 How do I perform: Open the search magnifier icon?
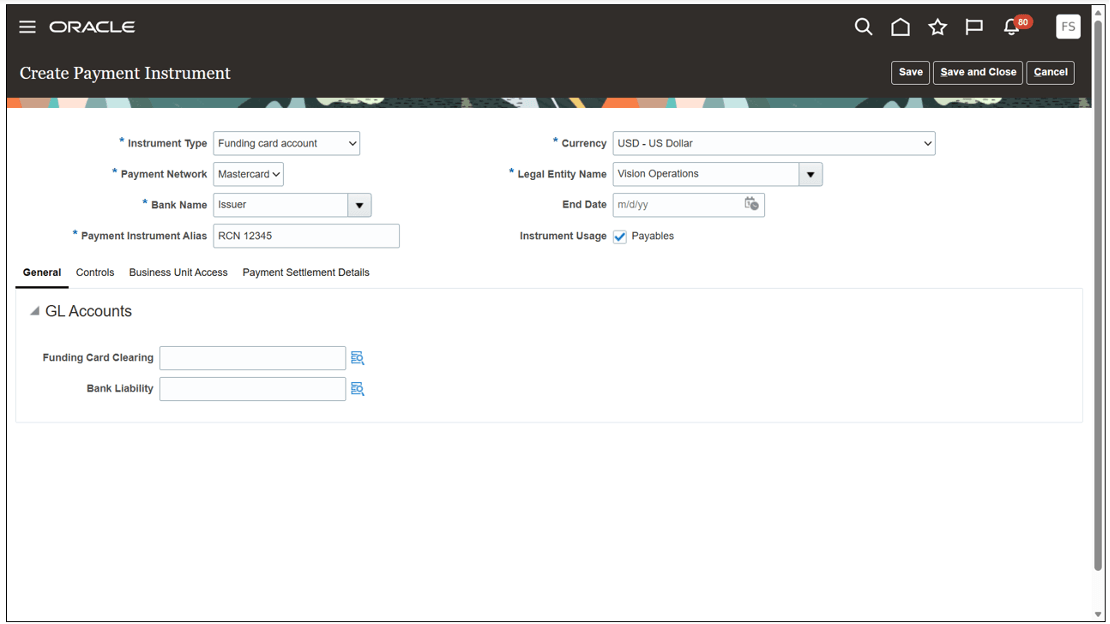[x=863, y=27]
